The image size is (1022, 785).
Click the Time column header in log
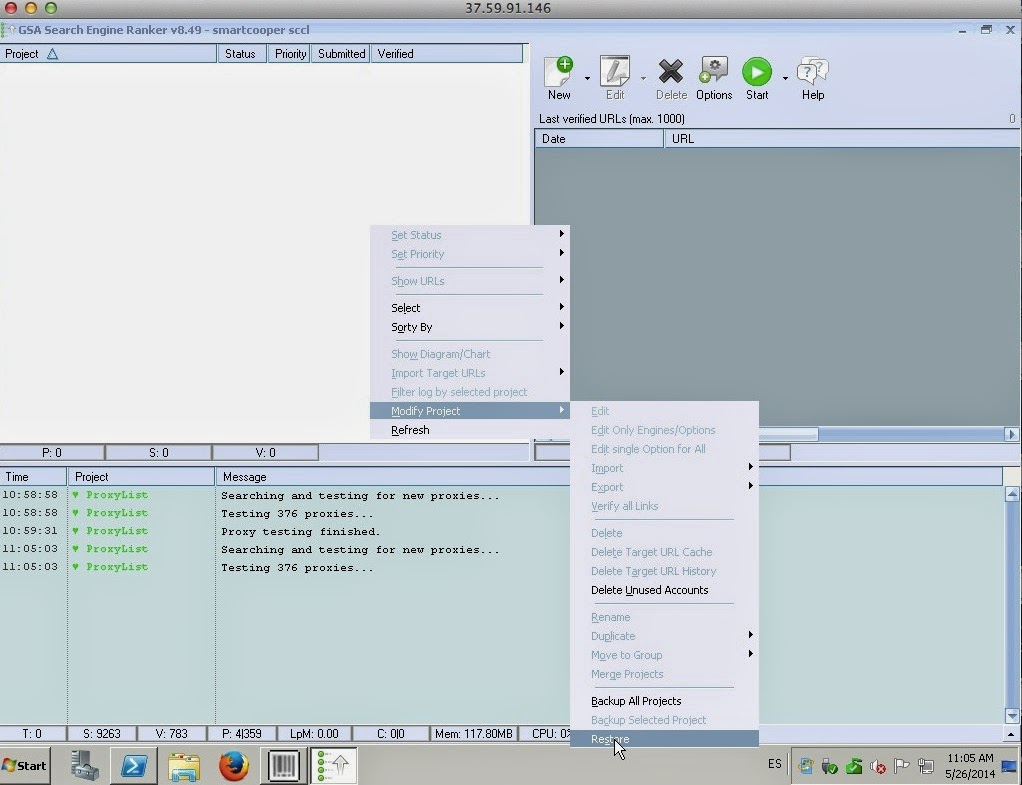tap(33, 477)
